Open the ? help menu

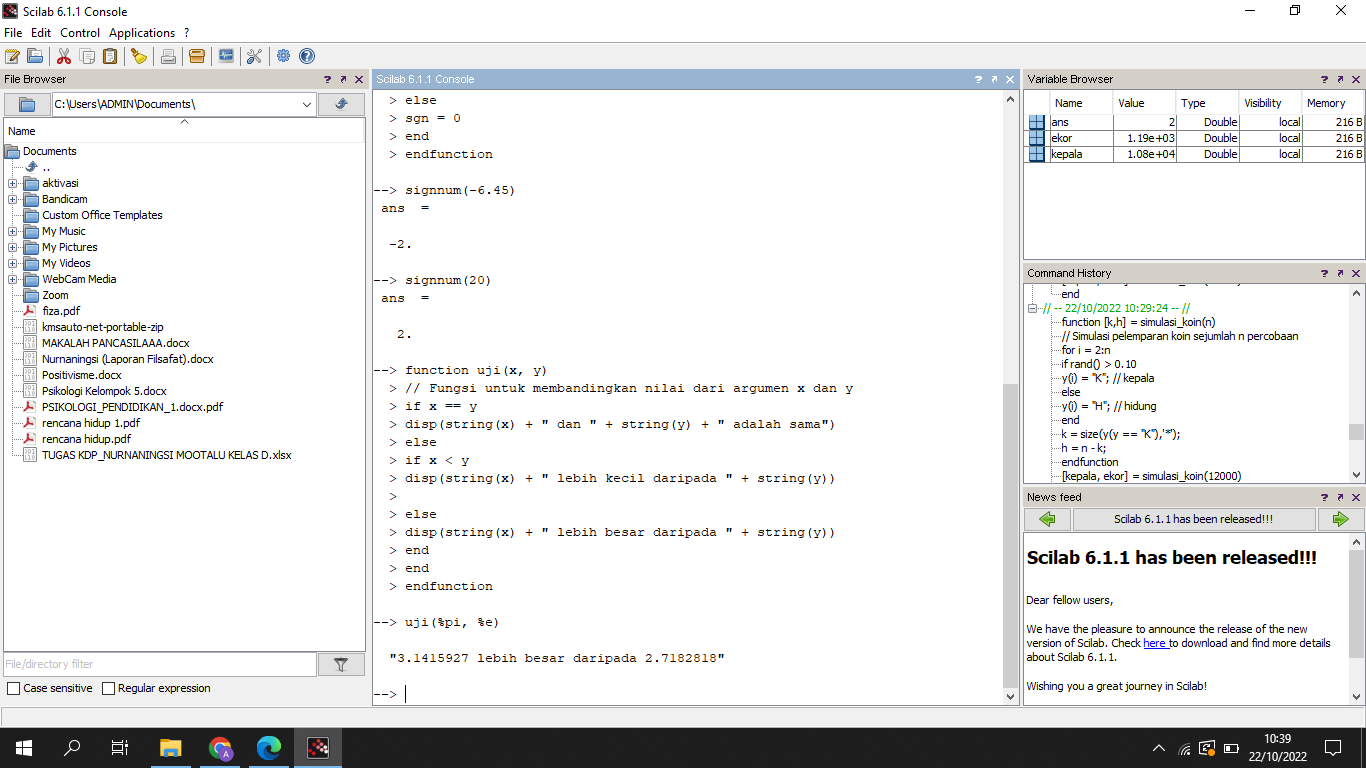[x=186, y=33]
